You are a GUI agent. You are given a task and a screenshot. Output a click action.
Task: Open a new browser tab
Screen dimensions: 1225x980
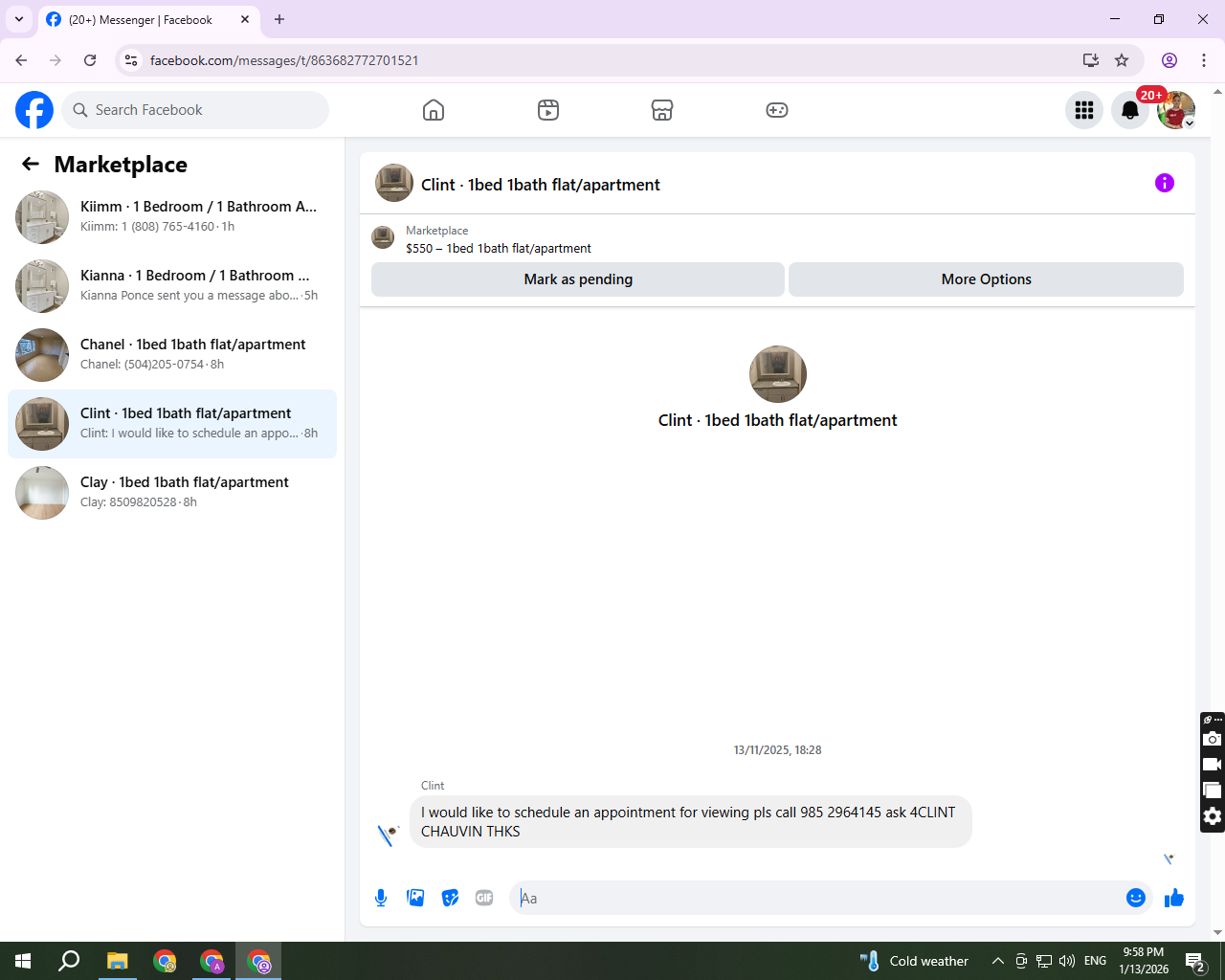tap(279, 19)
